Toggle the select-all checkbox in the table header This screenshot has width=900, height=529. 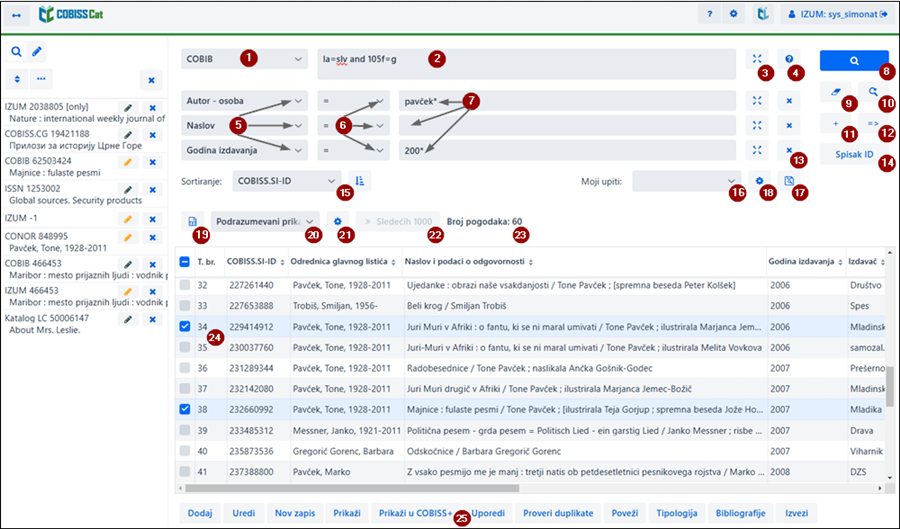pos(184,262)
